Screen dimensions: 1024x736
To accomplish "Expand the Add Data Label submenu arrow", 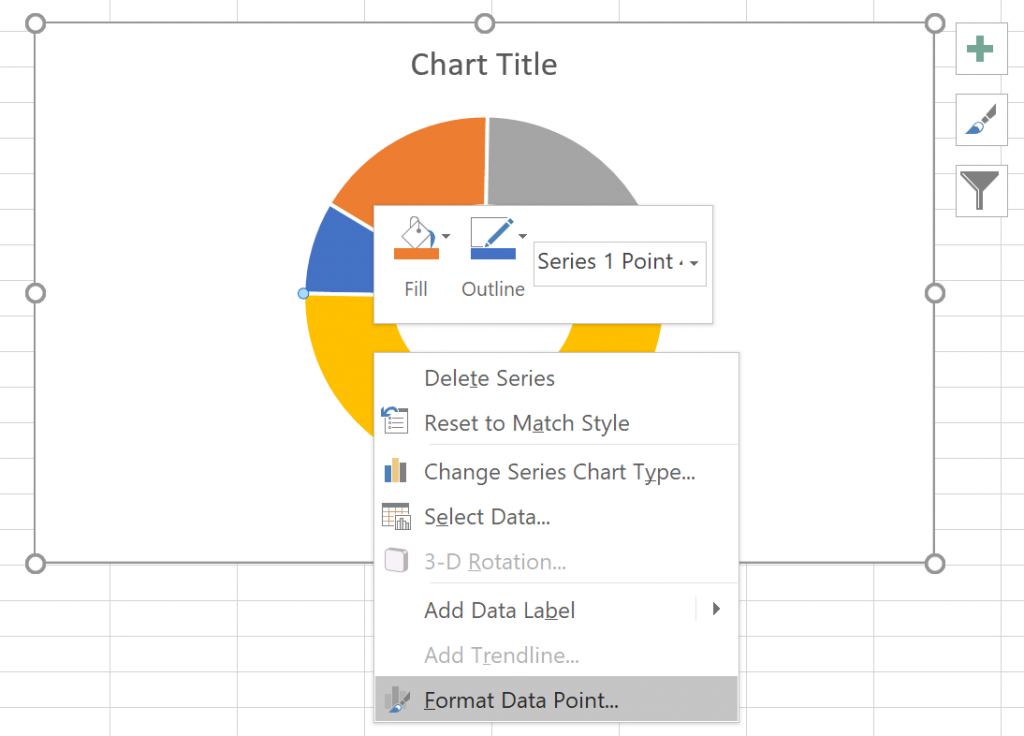I will point(716,608).
